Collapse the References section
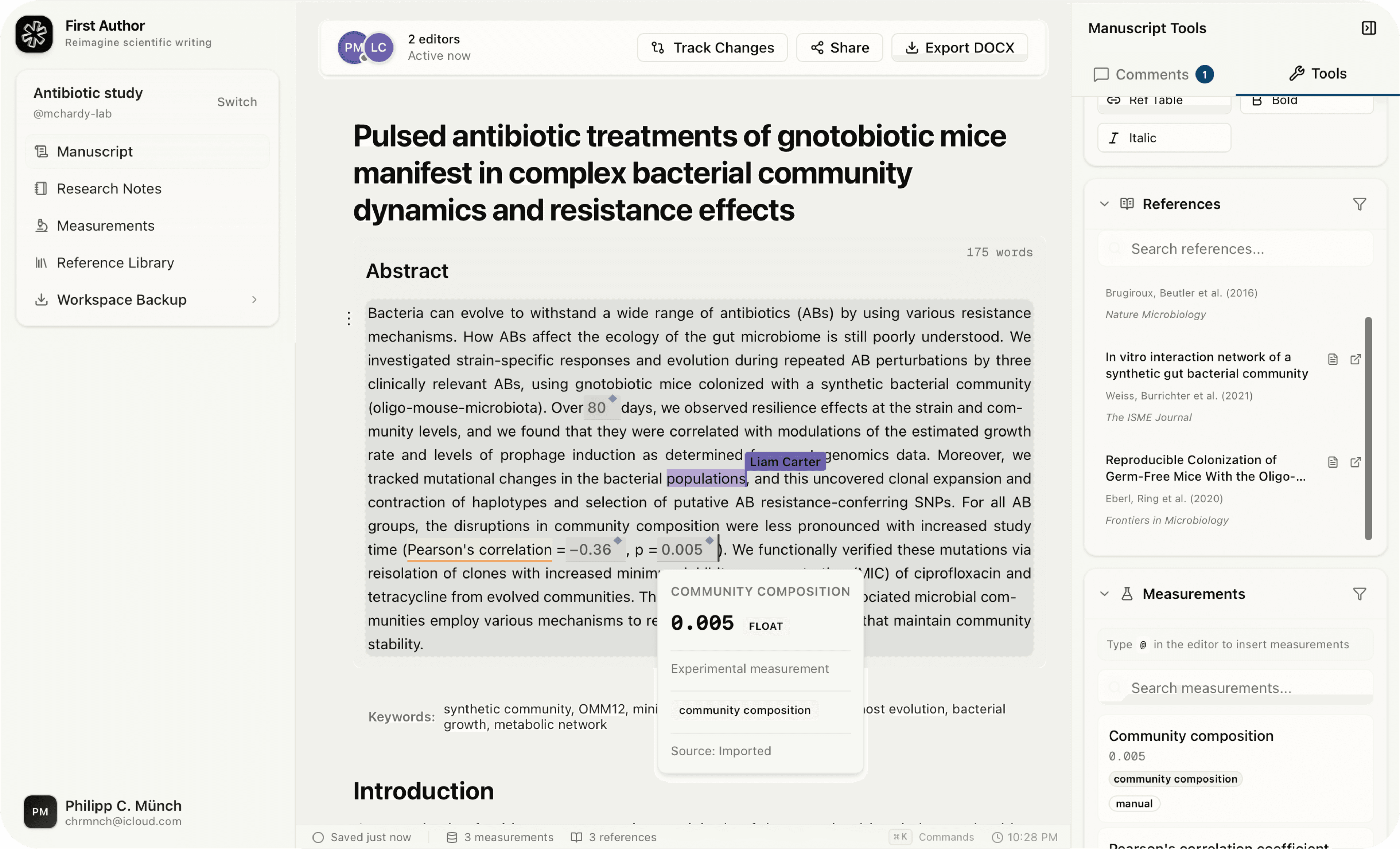The height and width of the screenshot is (849, 1400). (x=1104, y=203)
